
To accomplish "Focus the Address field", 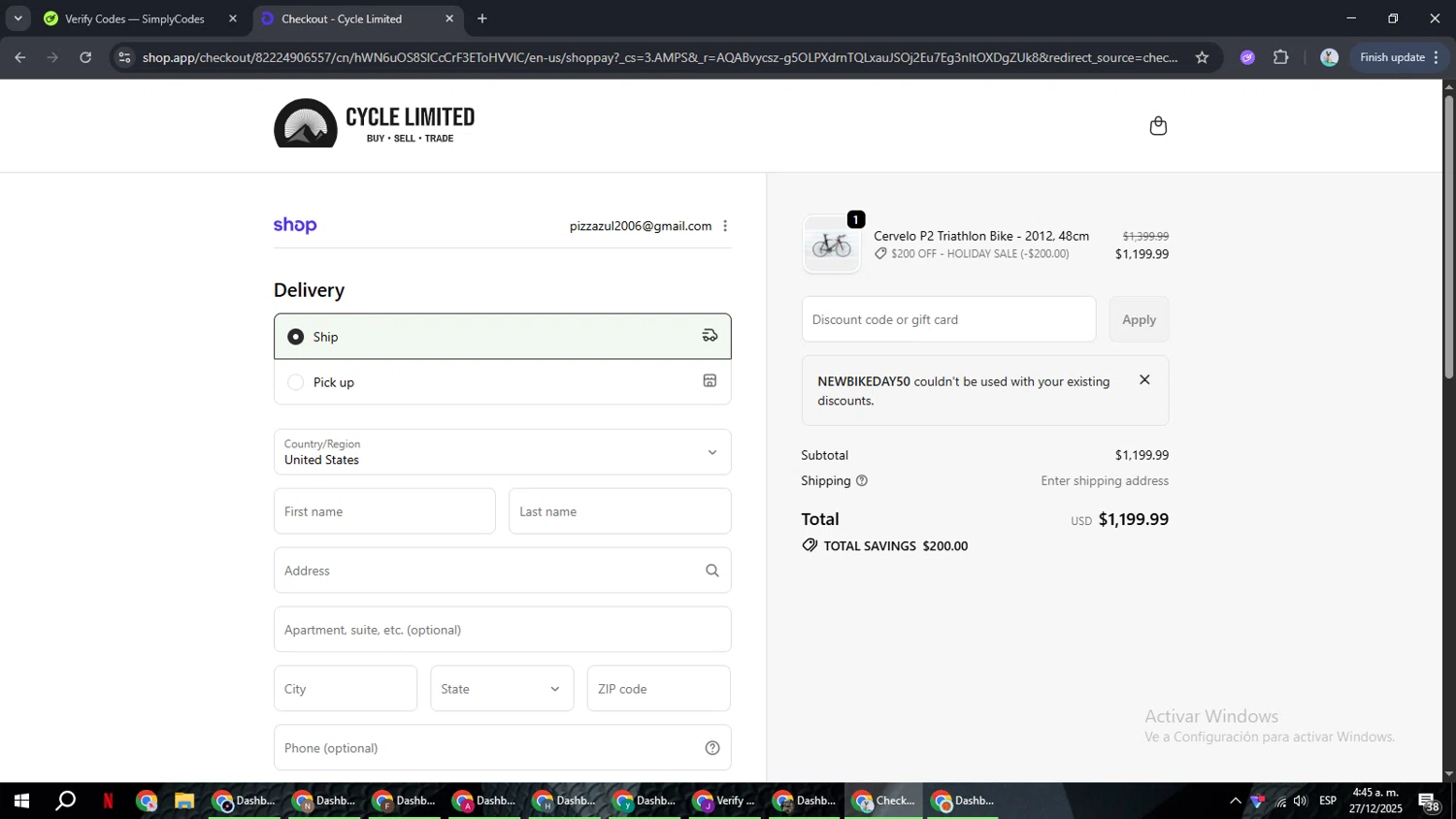I will pos(502,571).
